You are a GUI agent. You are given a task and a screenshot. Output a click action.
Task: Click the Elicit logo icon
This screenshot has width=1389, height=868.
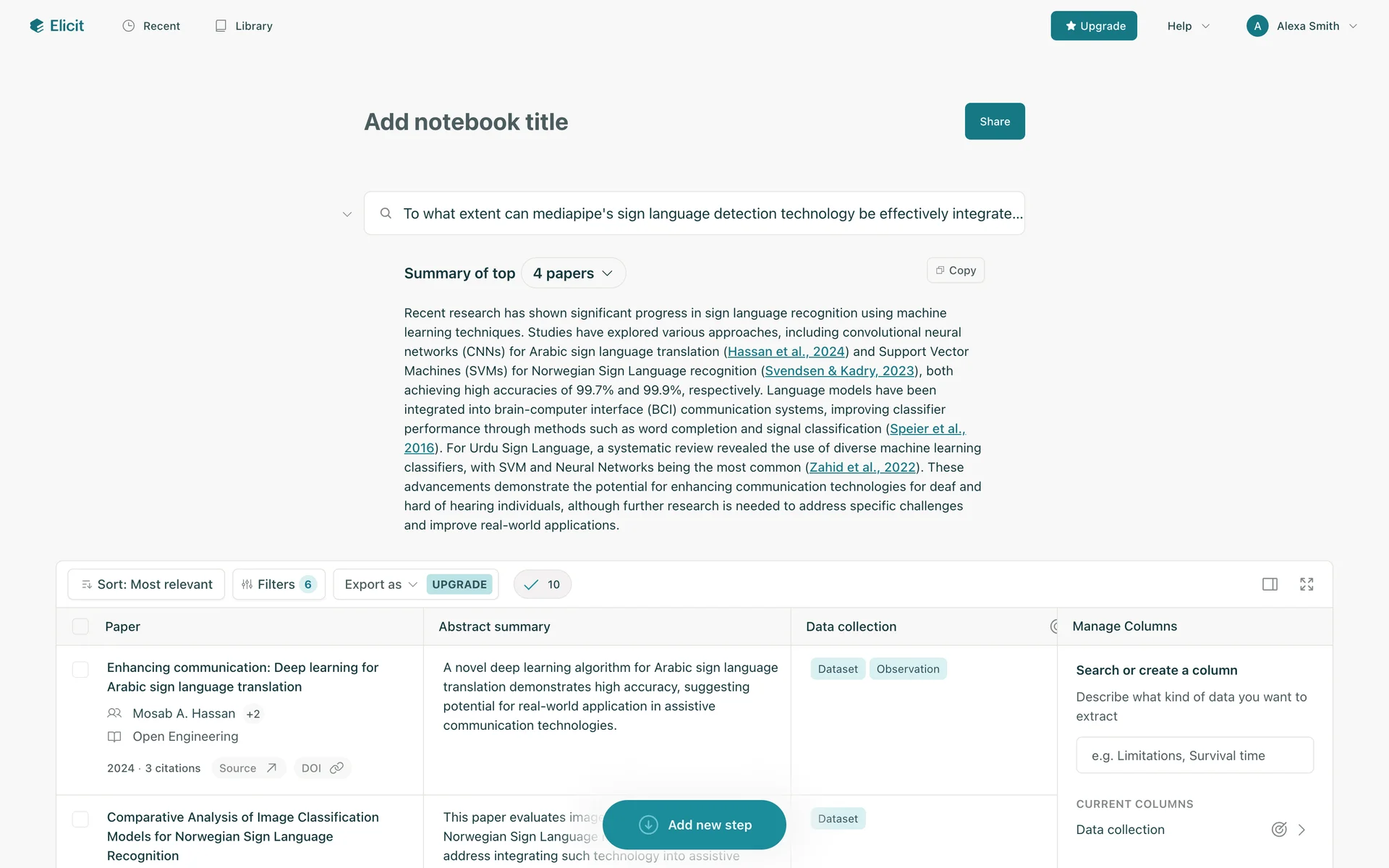point(37,26)
